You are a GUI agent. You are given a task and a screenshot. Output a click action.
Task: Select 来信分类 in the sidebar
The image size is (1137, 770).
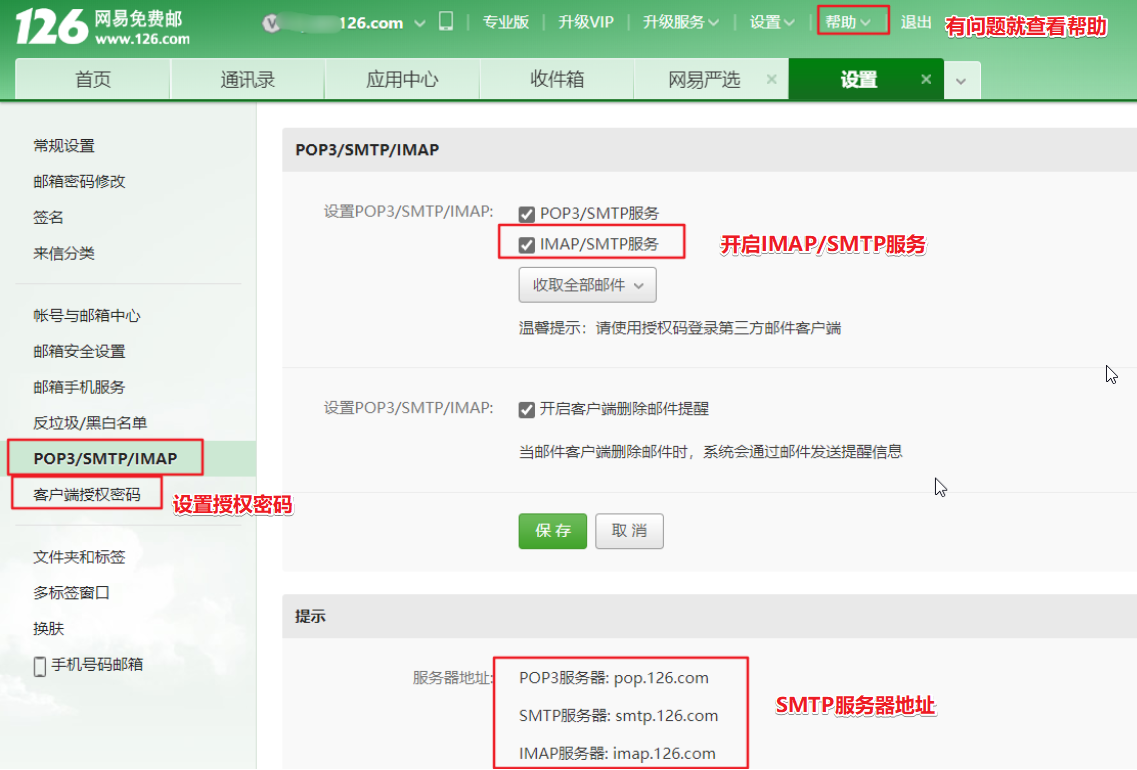click(64, 253)
